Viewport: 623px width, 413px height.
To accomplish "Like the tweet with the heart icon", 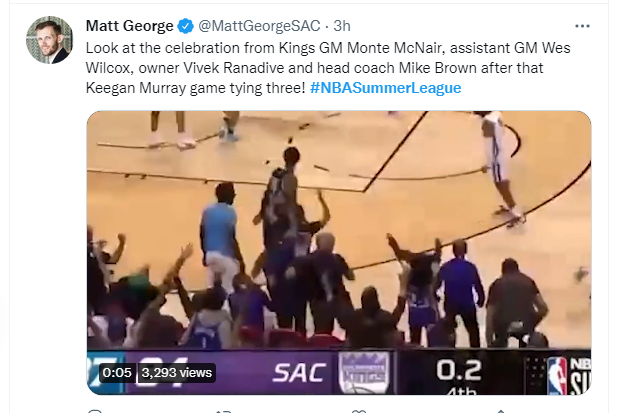I will (x=352, y=408).
